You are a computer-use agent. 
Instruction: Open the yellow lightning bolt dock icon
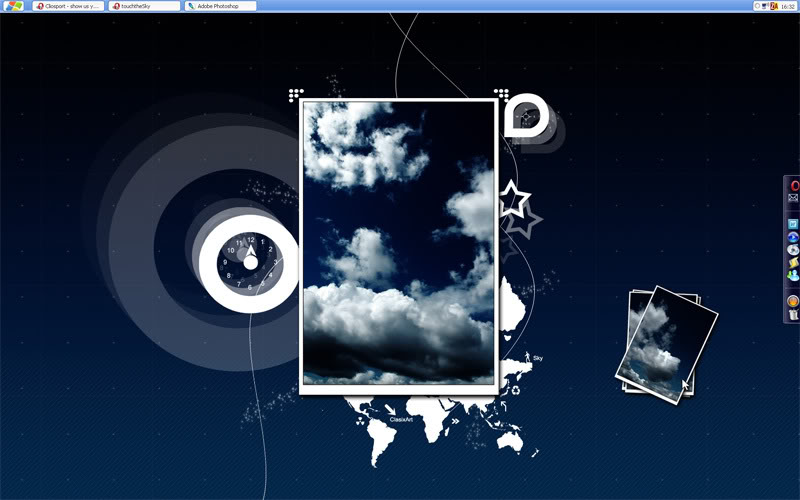793,263
